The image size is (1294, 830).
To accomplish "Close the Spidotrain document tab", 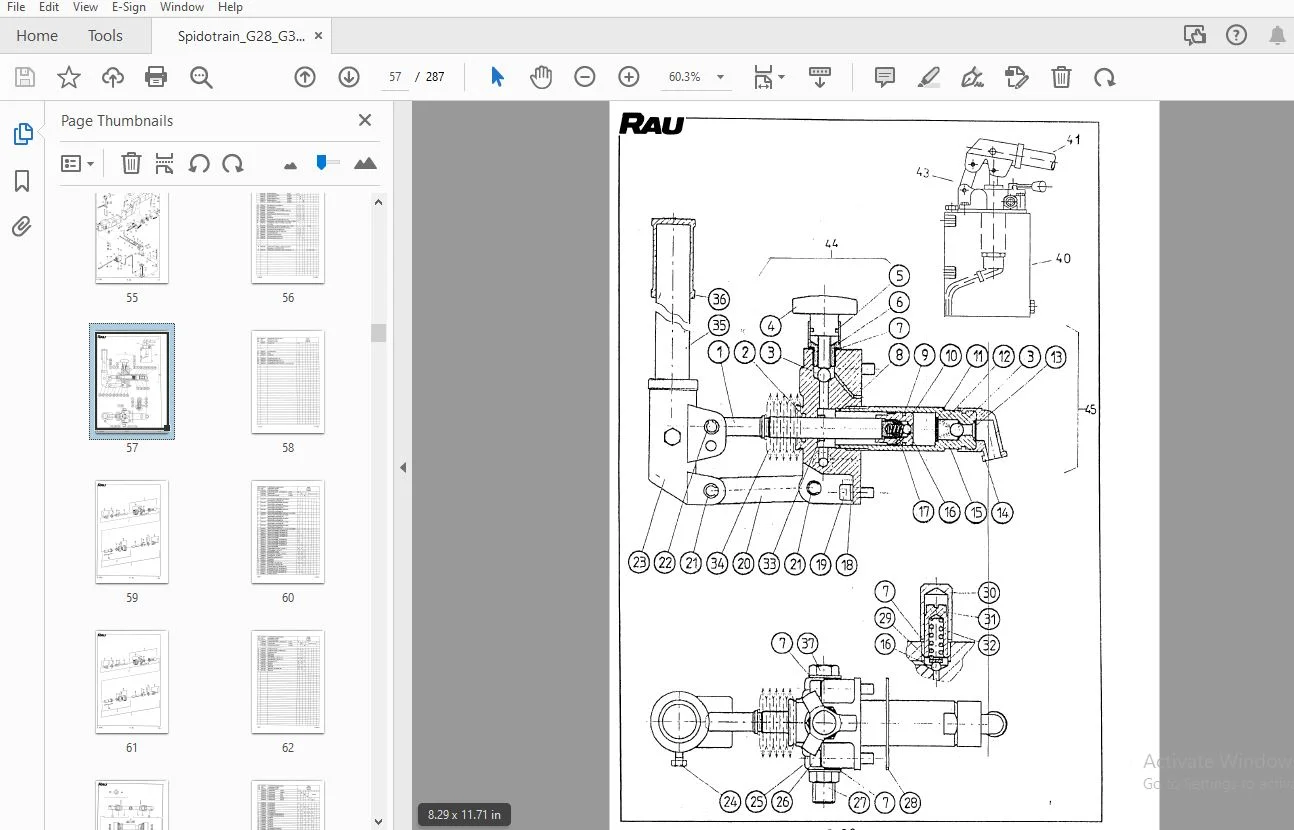I will tap(318, 36).
